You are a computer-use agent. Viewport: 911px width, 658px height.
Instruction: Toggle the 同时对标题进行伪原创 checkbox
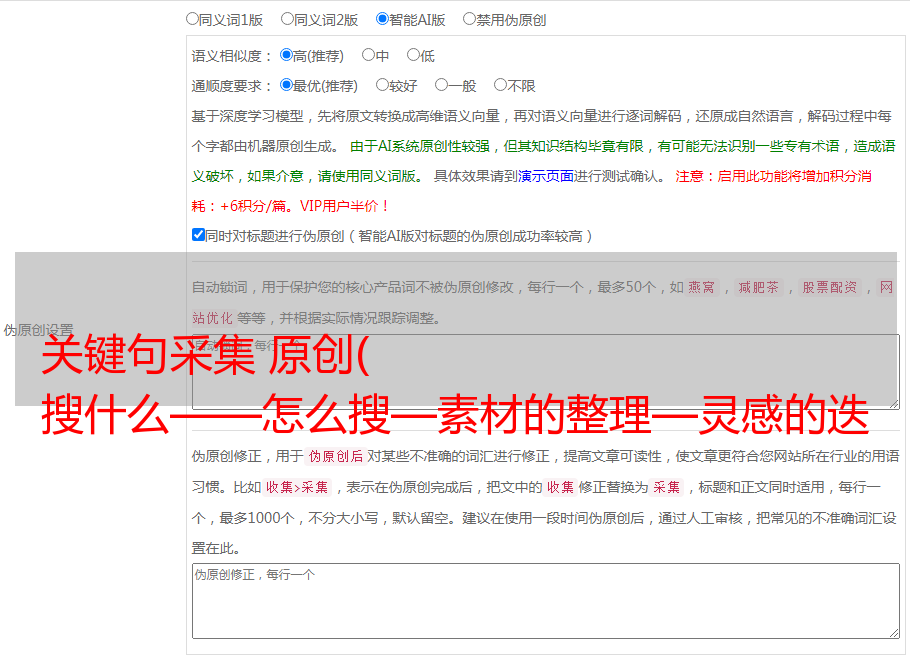pyautogui.click(x=198, y=235)
